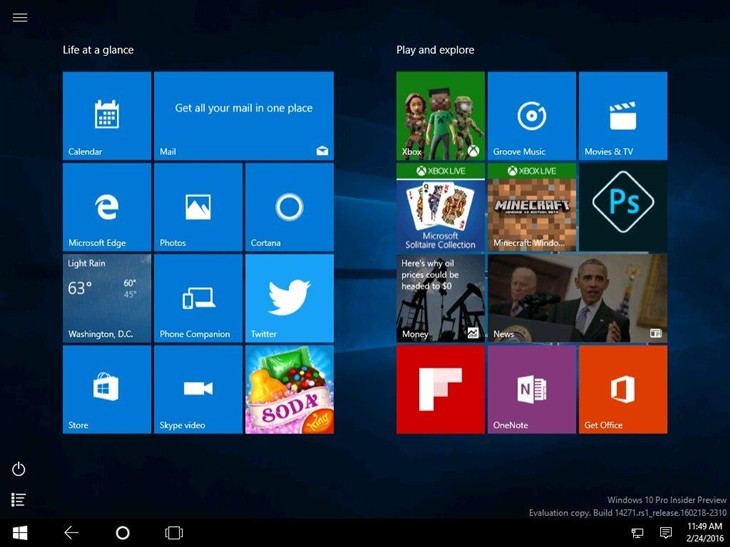Image resolution: width=730 pixels, height=547 pixels.
Task: Show the All apps list
Action: click(x=18, y=499)
